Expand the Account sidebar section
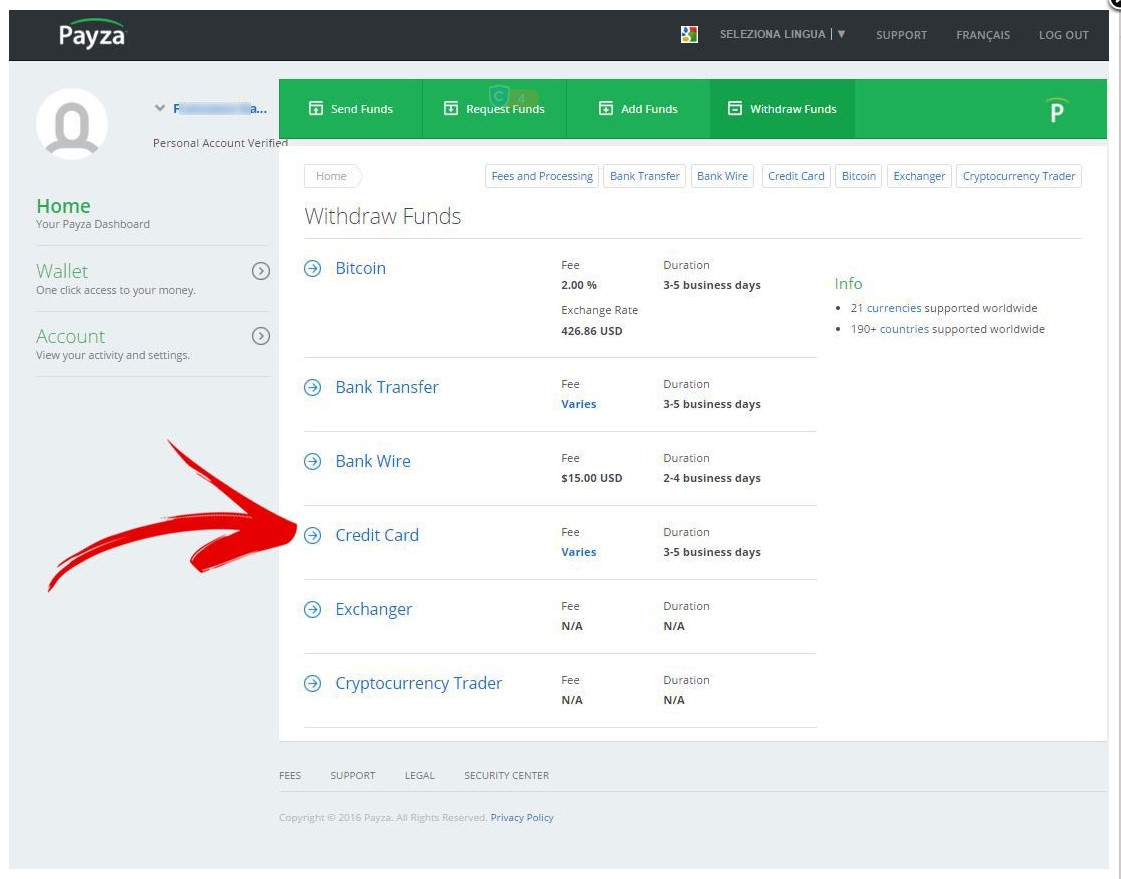The height and width of the screenshot is (879, 1121). point(261,337)
